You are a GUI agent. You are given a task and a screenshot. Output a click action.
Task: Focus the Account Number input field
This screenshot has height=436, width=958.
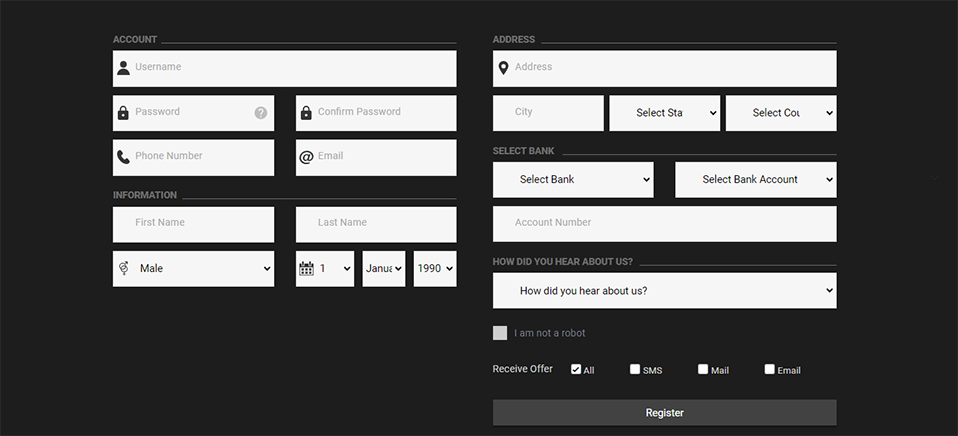[x=664, y=224]
